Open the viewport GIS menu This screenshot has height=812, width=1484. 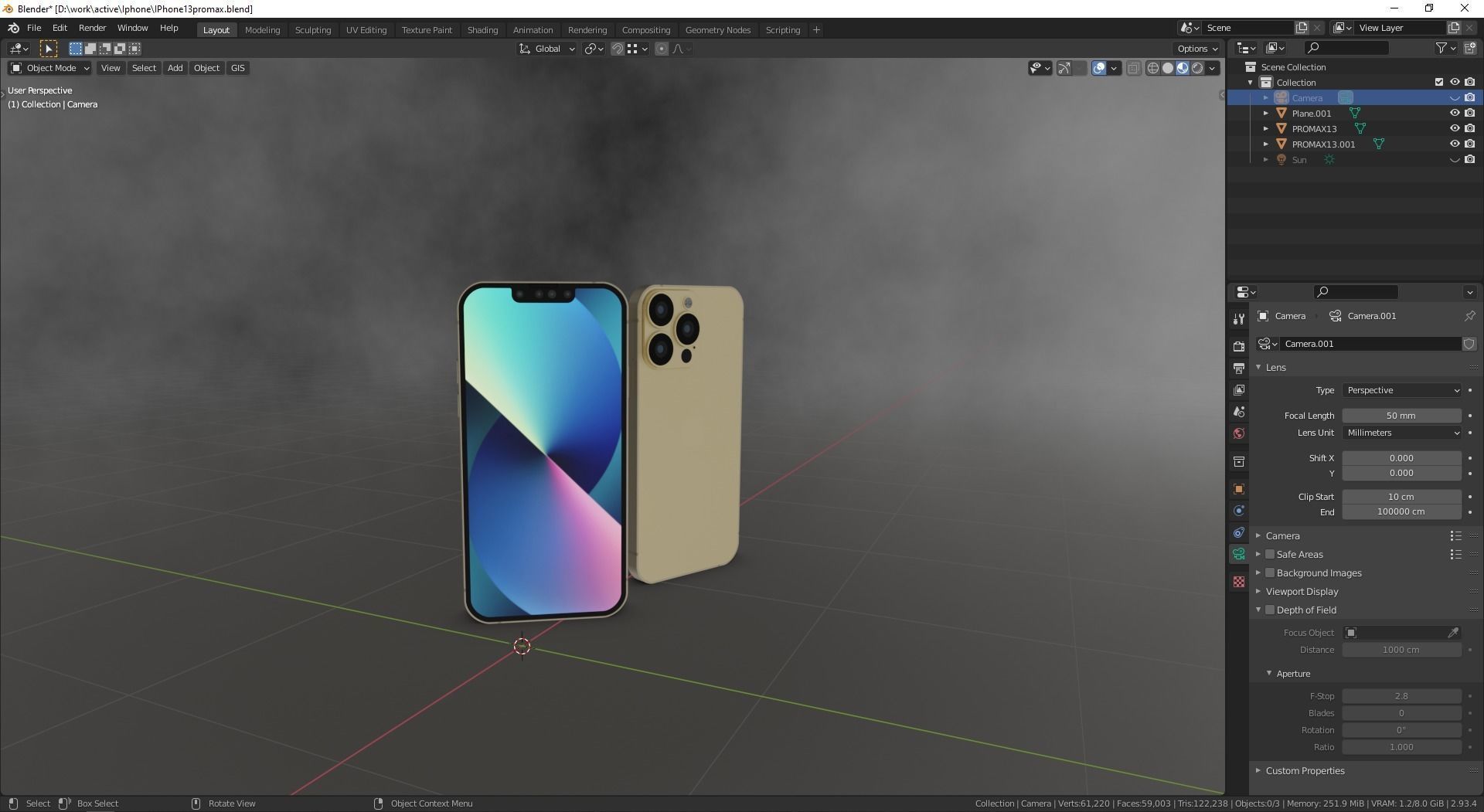(x=237, y=68)
